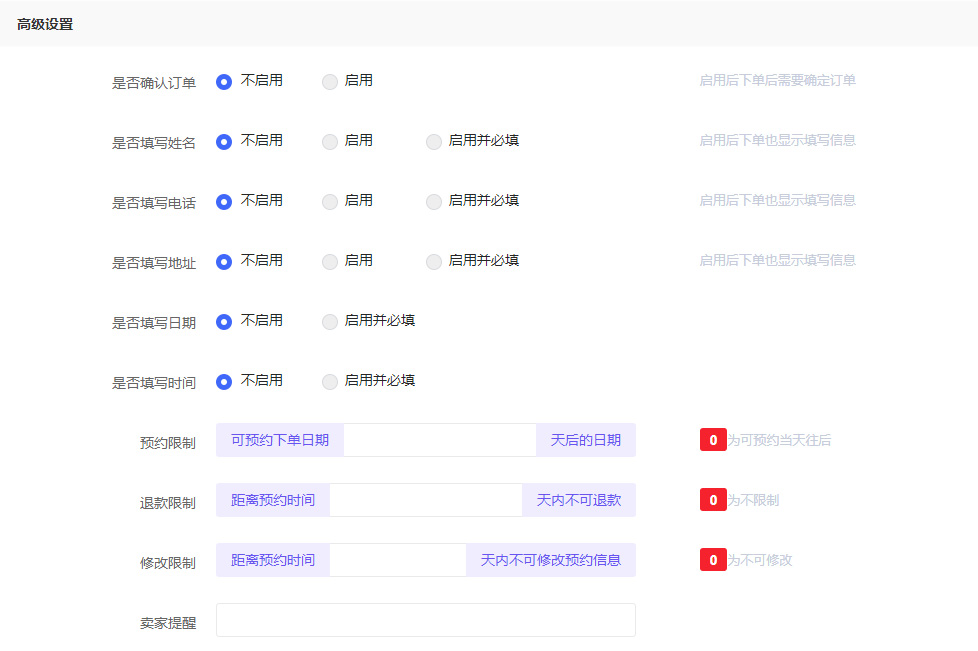Screen dimensions: 978x651
Task: Select 启用 for 是否确认订单
Action: coord(330,82)
